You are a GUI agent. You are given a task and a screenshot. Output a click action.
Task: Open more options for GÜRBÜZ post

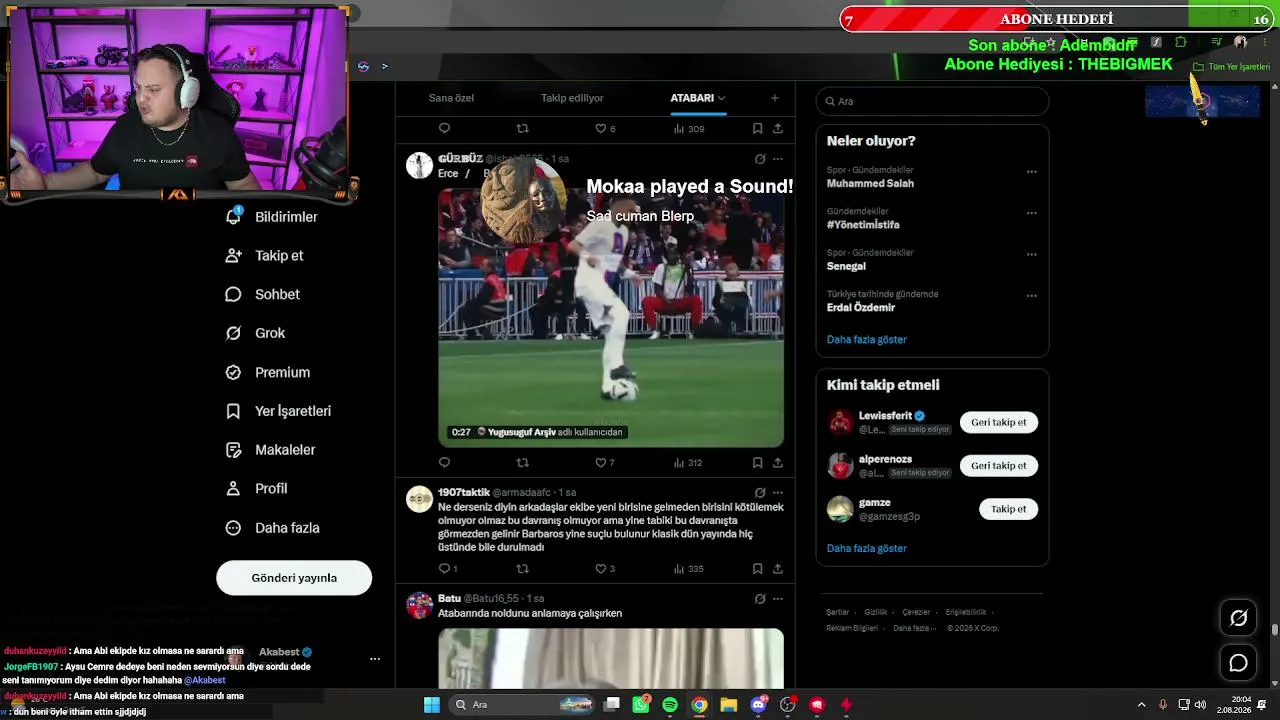[778, 158]
